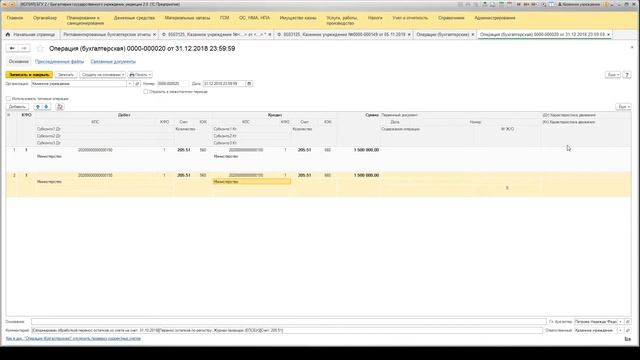Open the responsible person record via open icon
Viewport: 640px width, 360px height.
pyautogui.click(x=628, y=330)
